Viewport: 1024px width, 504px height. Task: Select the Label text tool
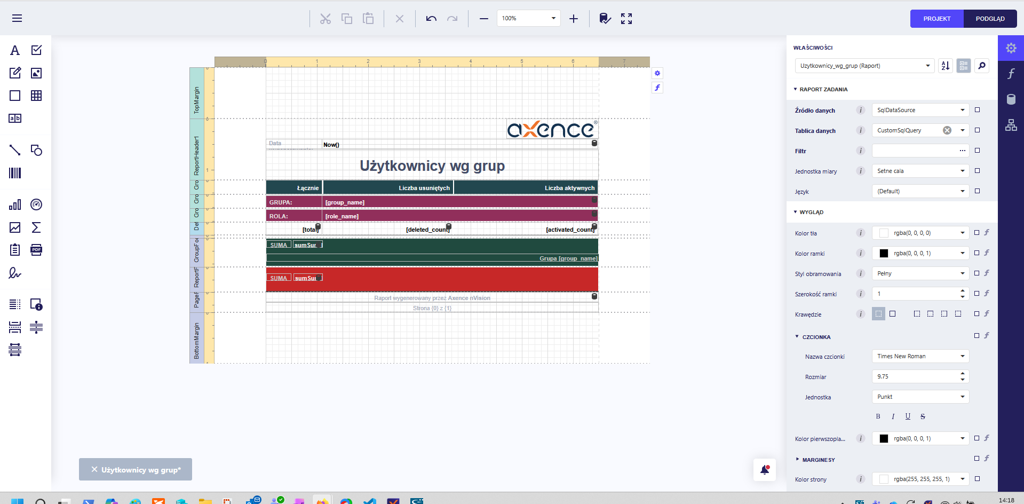(x=15, y=50)
